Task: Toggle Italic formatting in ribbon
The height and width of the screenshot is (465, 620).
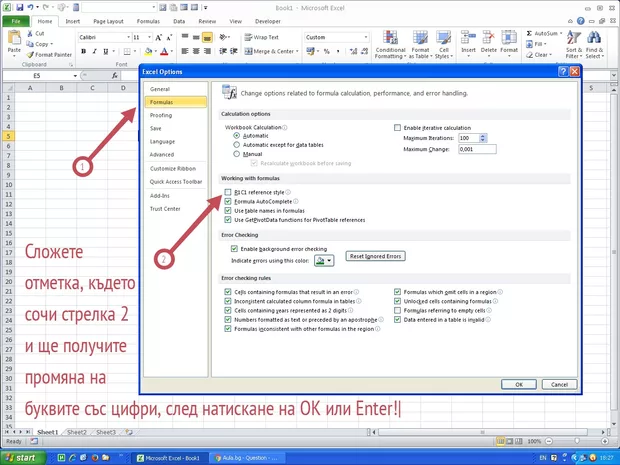Action: (x=95, y=51)
